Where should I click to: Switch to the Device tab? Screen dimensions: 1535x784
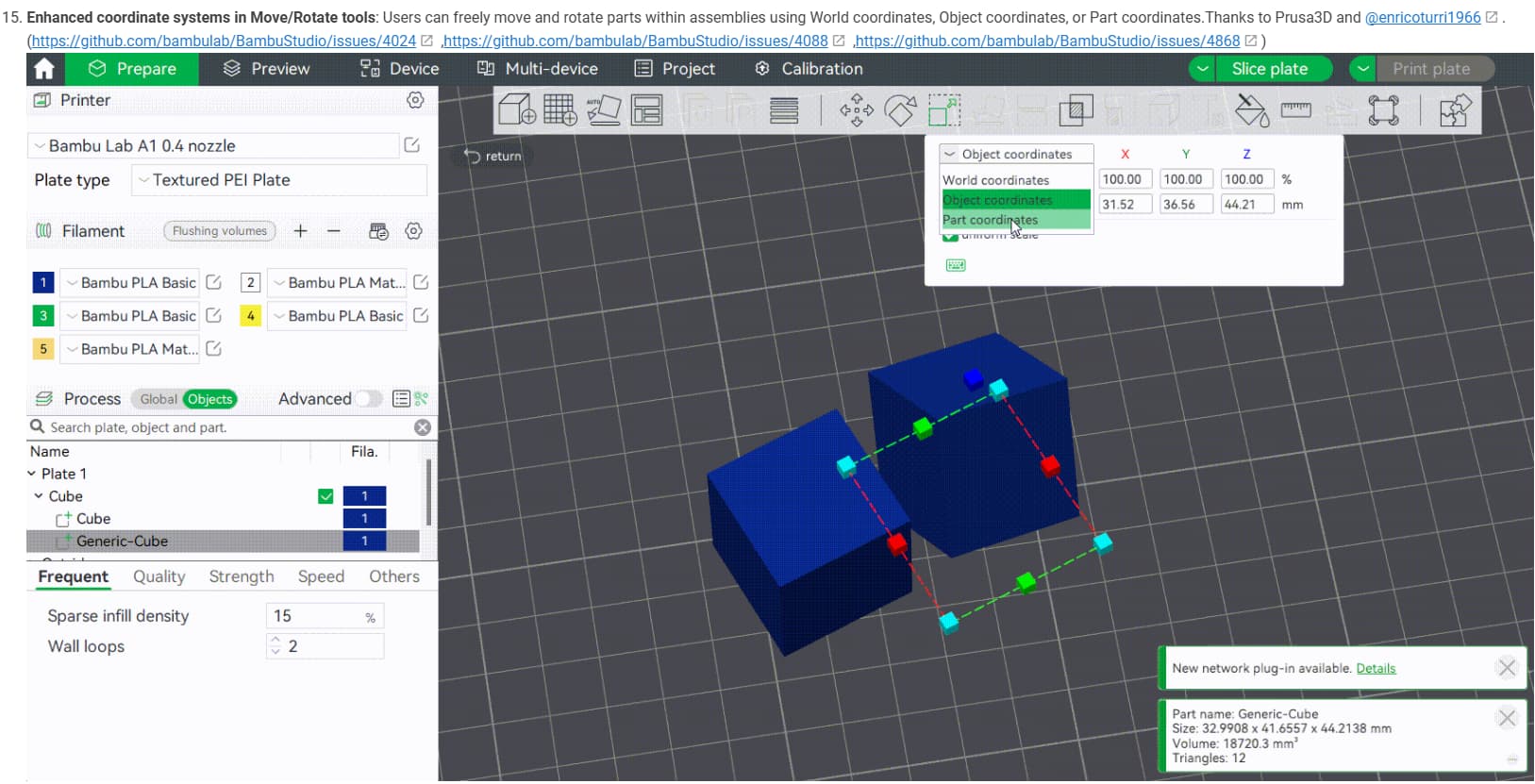pos(400,69)
